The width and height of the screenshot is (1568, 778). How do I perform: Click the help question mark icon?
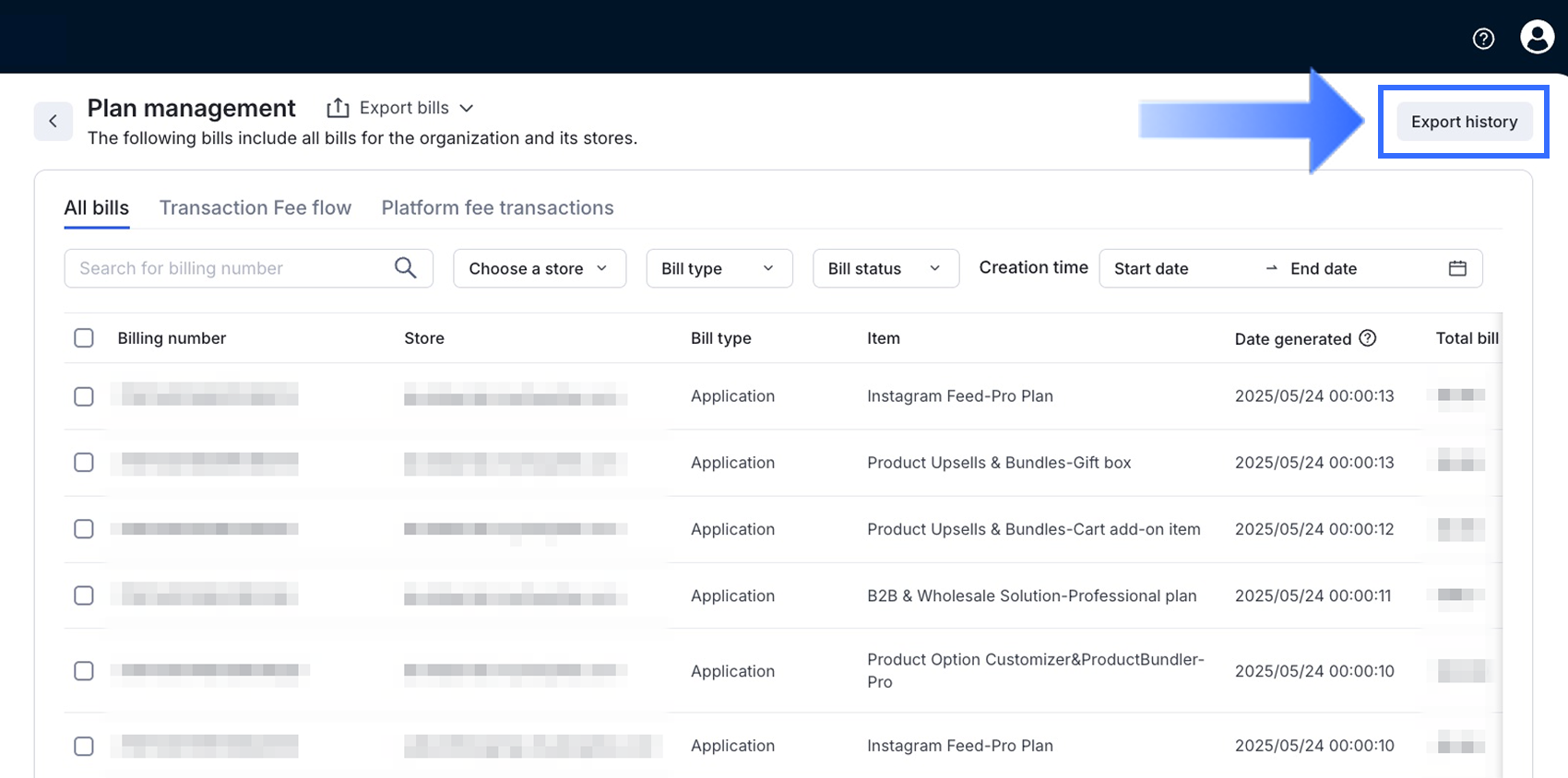(1483, 39)
